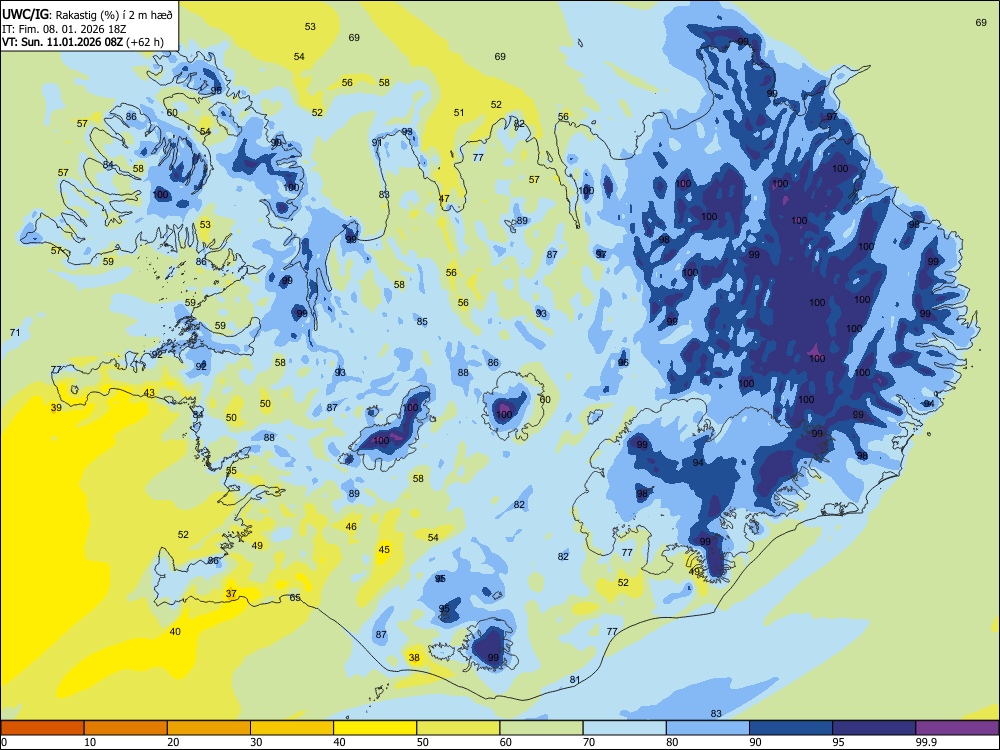Click the valid time 'VT: Sun. 11.01.2026 08Z (+62 h)'
Screen dimensions: 1000x750
[x=82, y=42]
